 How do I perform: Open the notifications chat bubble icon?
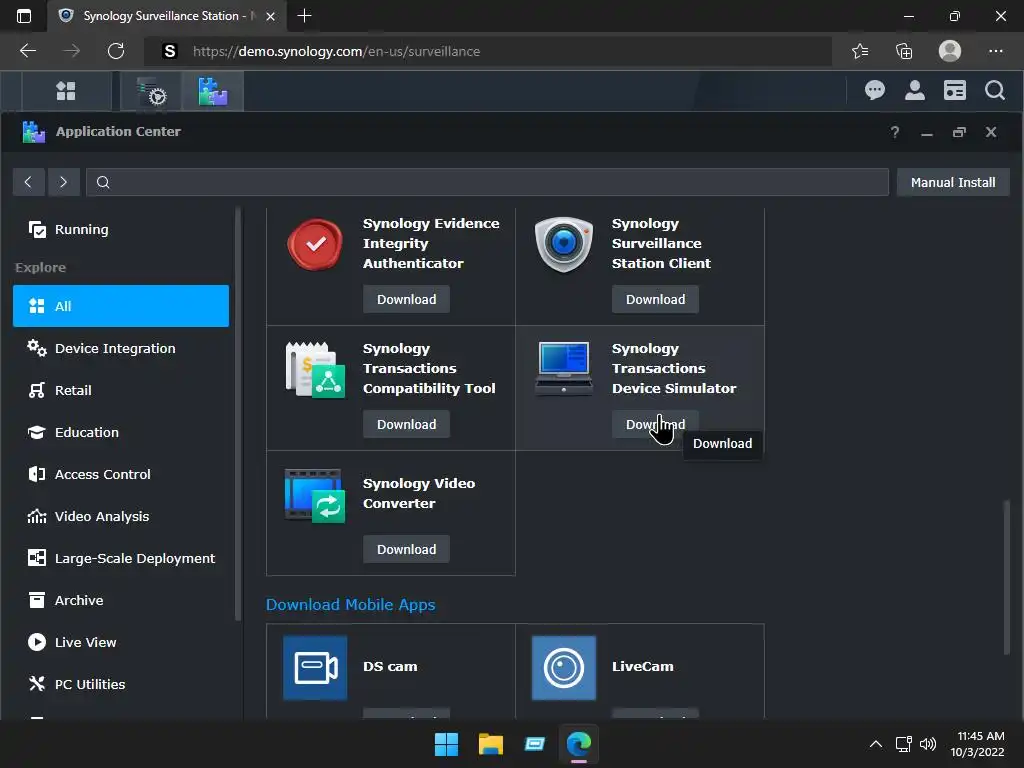[874, 90]
